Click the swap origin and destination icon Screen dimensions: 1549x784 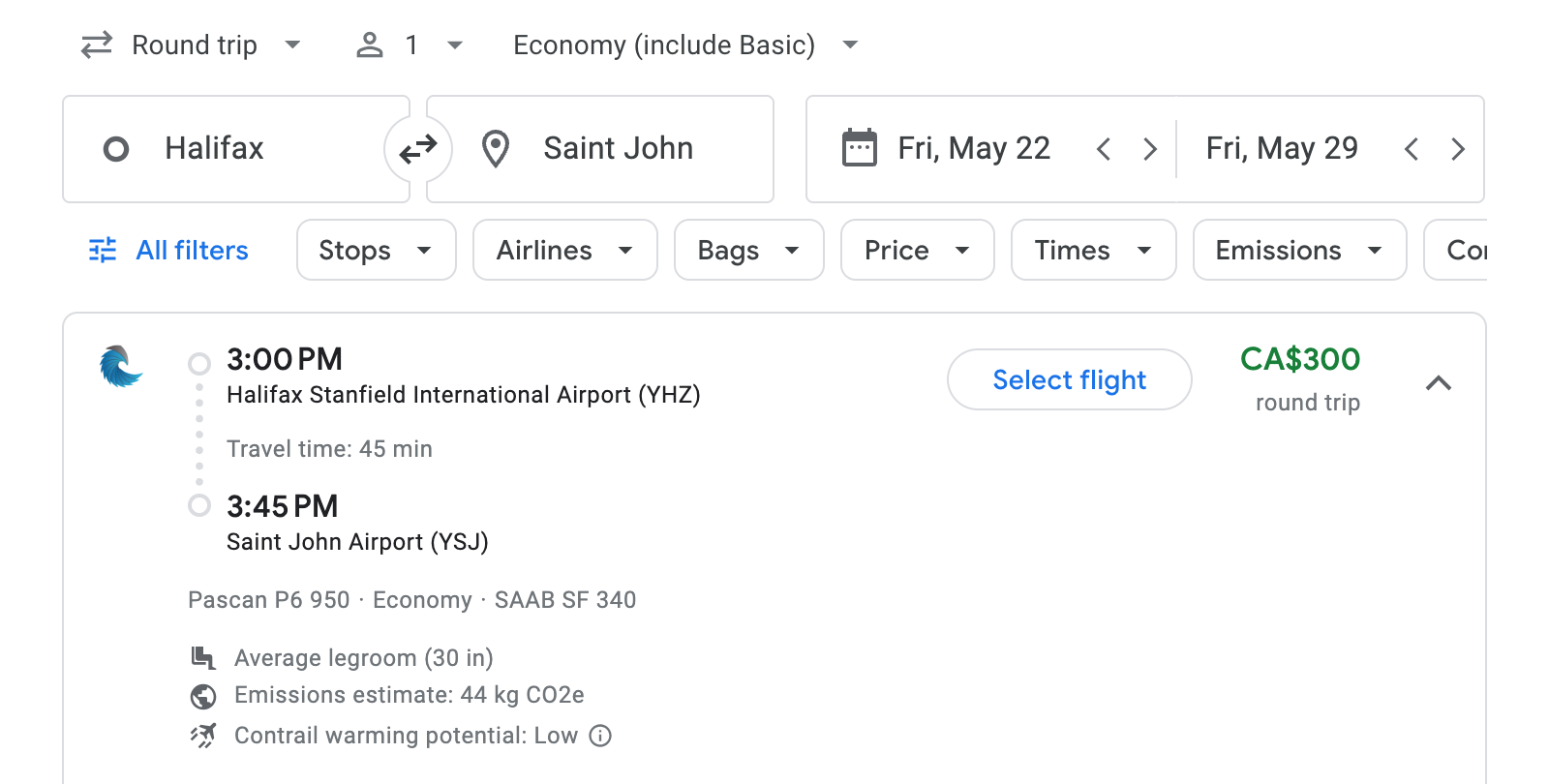click(417, 148)
